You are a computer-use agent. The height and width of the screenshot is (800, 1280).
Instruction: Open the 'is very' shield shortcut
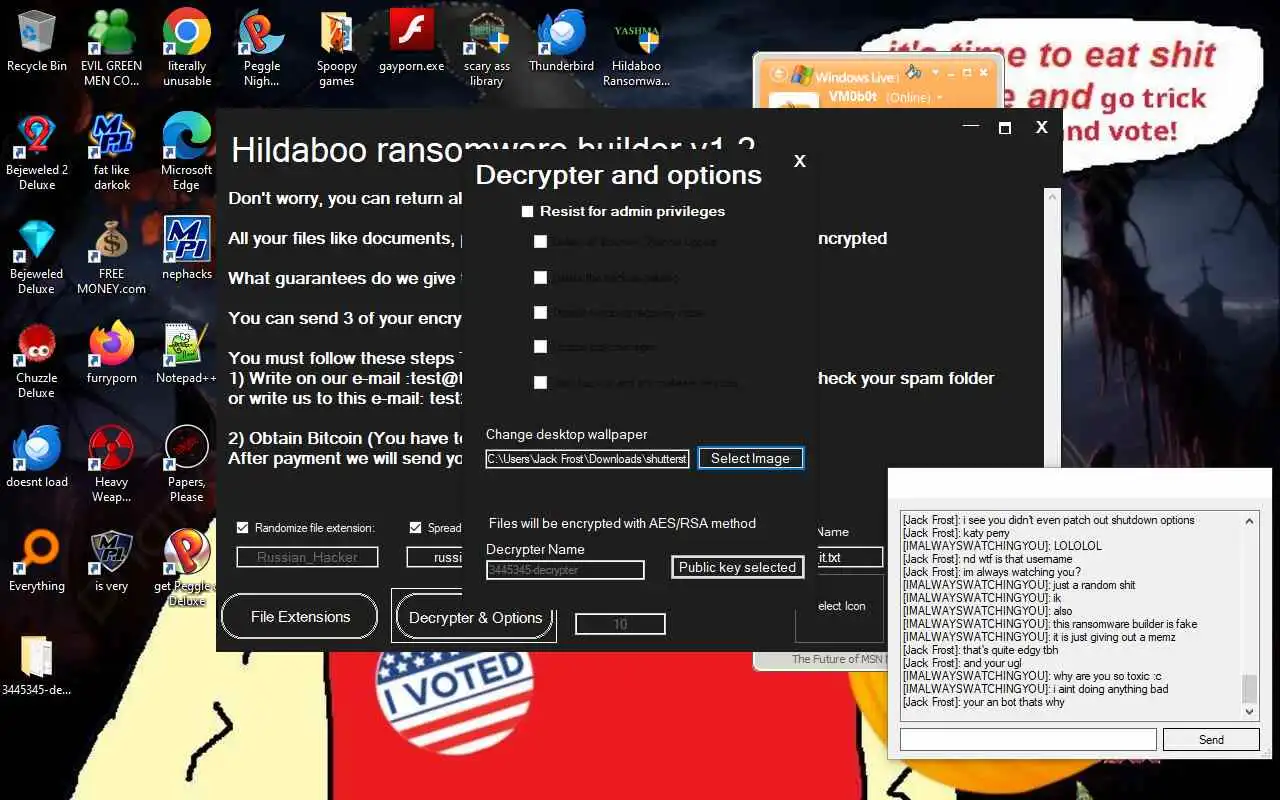click(112, 560)
